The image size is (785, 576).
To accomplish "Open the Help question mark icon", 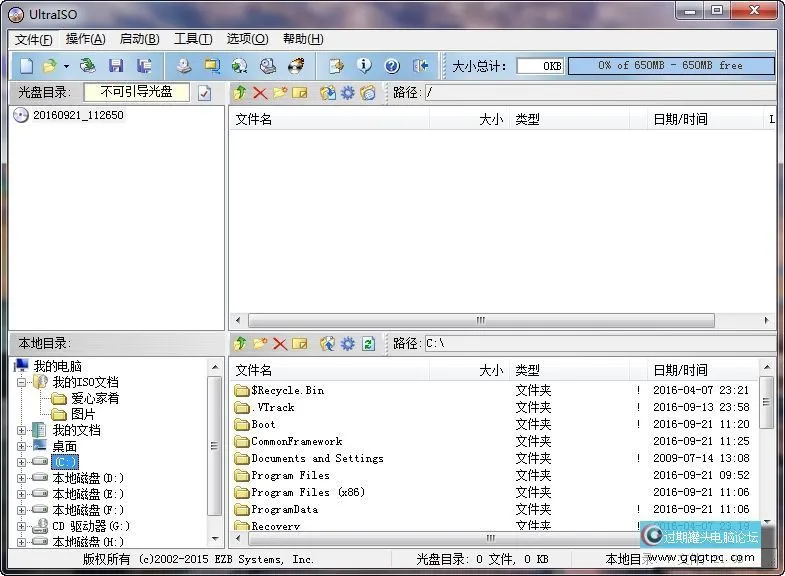I will point(392,66).
